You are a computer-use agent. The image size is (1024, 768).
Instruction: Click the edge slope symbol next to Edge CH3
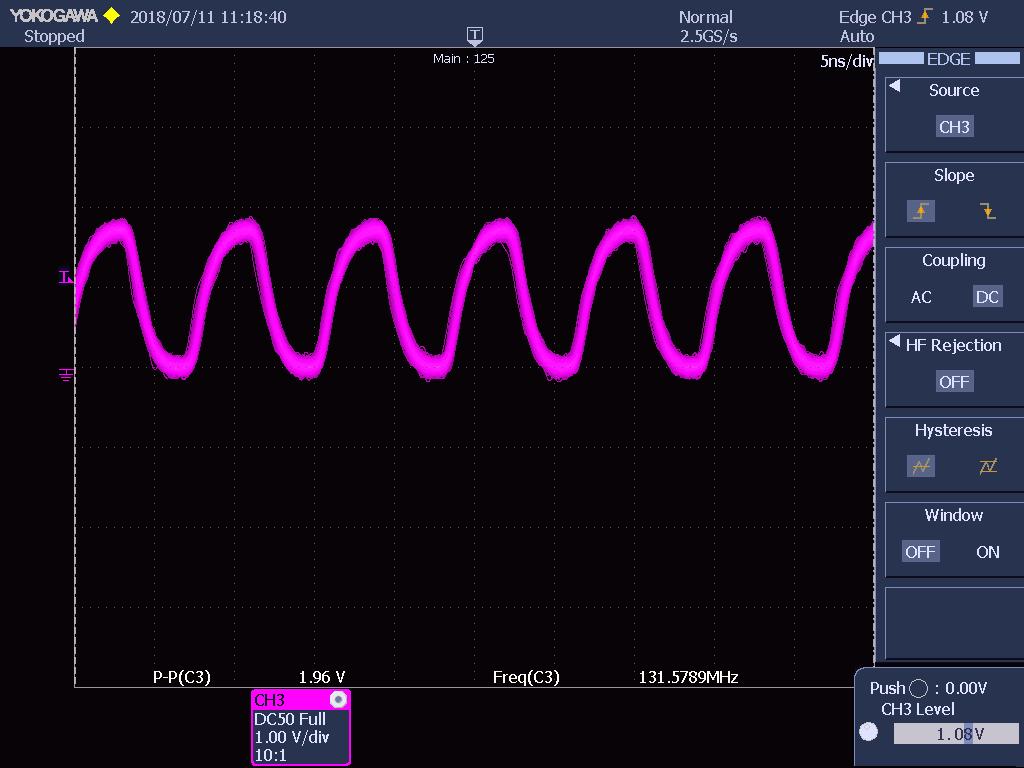pyautogui.click(x=925, y=16)
